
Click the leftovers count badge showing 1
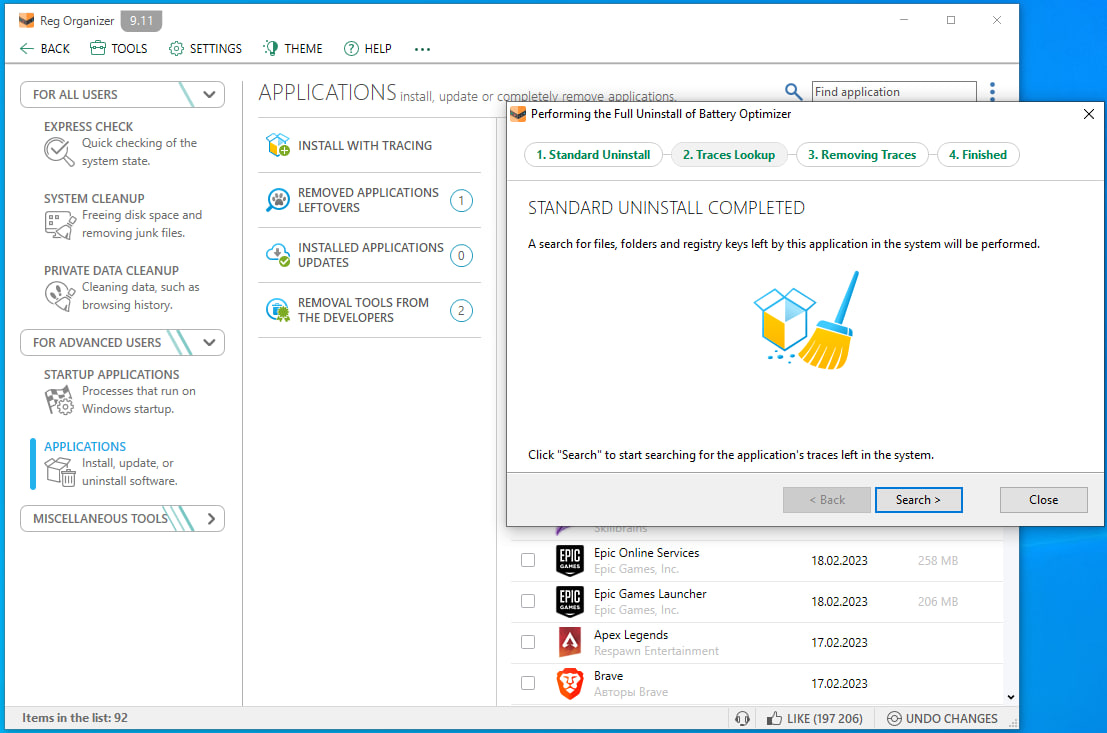click(461, 201)
